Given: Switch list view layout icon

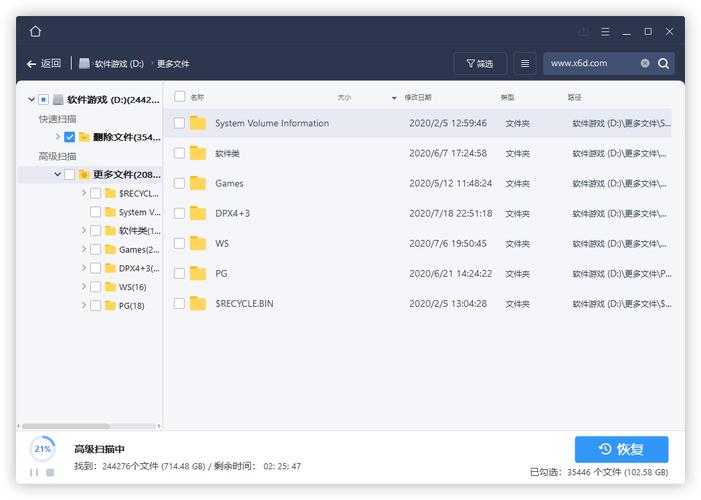Looking at the screenshot, I should pyautogui.click(x=525, y=64).
